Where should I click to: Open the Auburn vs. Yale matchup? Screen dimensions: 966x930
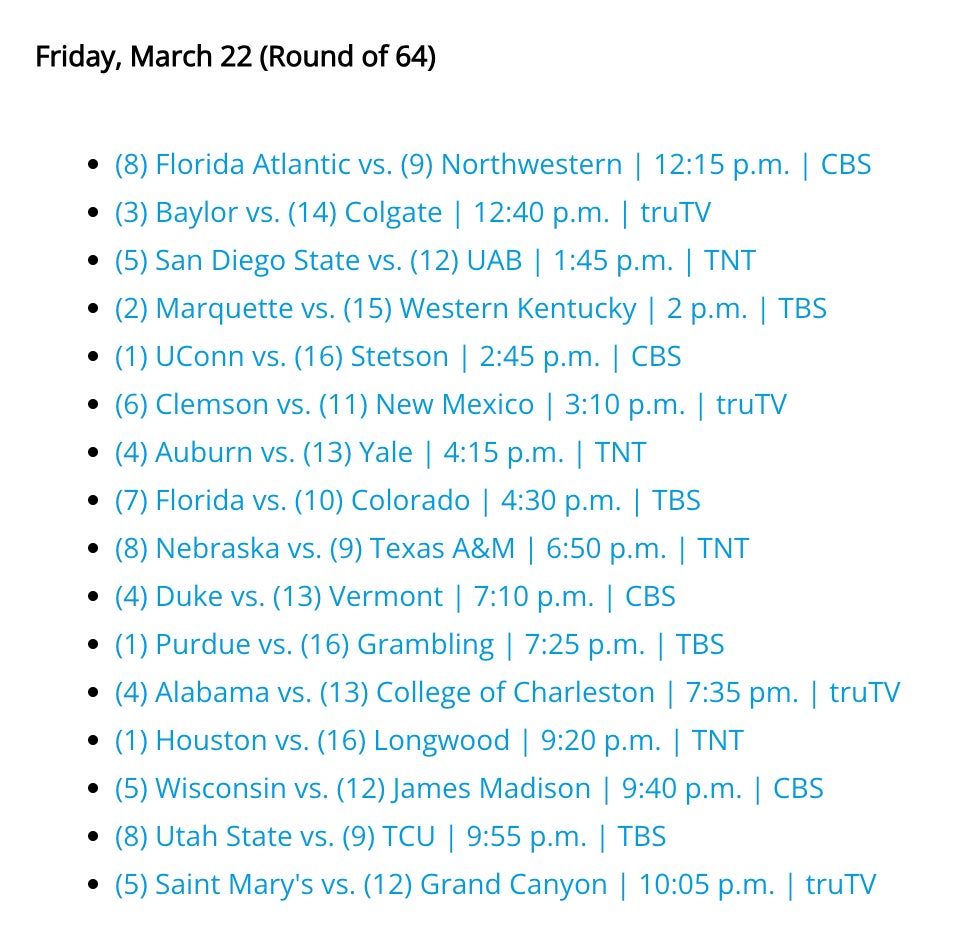point(380,453)
